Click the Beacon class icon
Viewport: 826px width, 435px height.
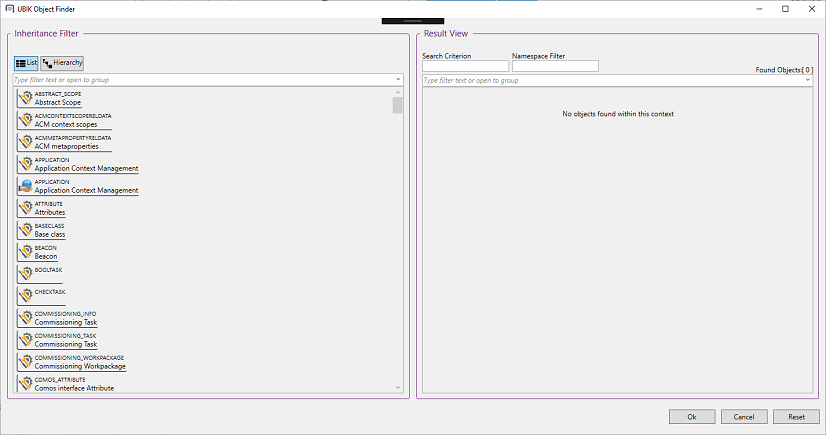(26, 252)
